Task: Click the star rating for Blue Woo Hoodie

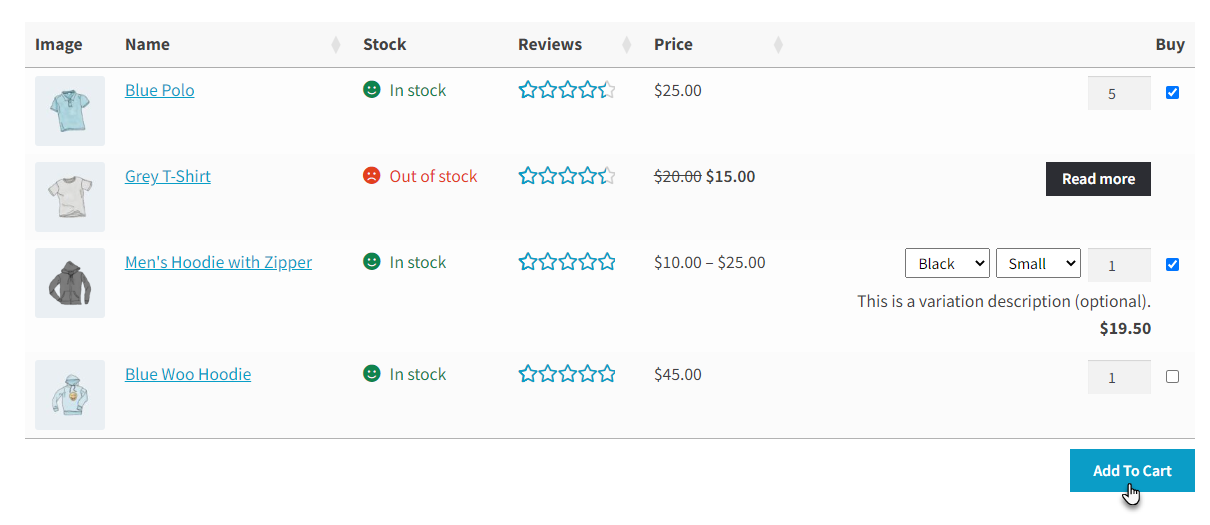Action: pos(567,374)
